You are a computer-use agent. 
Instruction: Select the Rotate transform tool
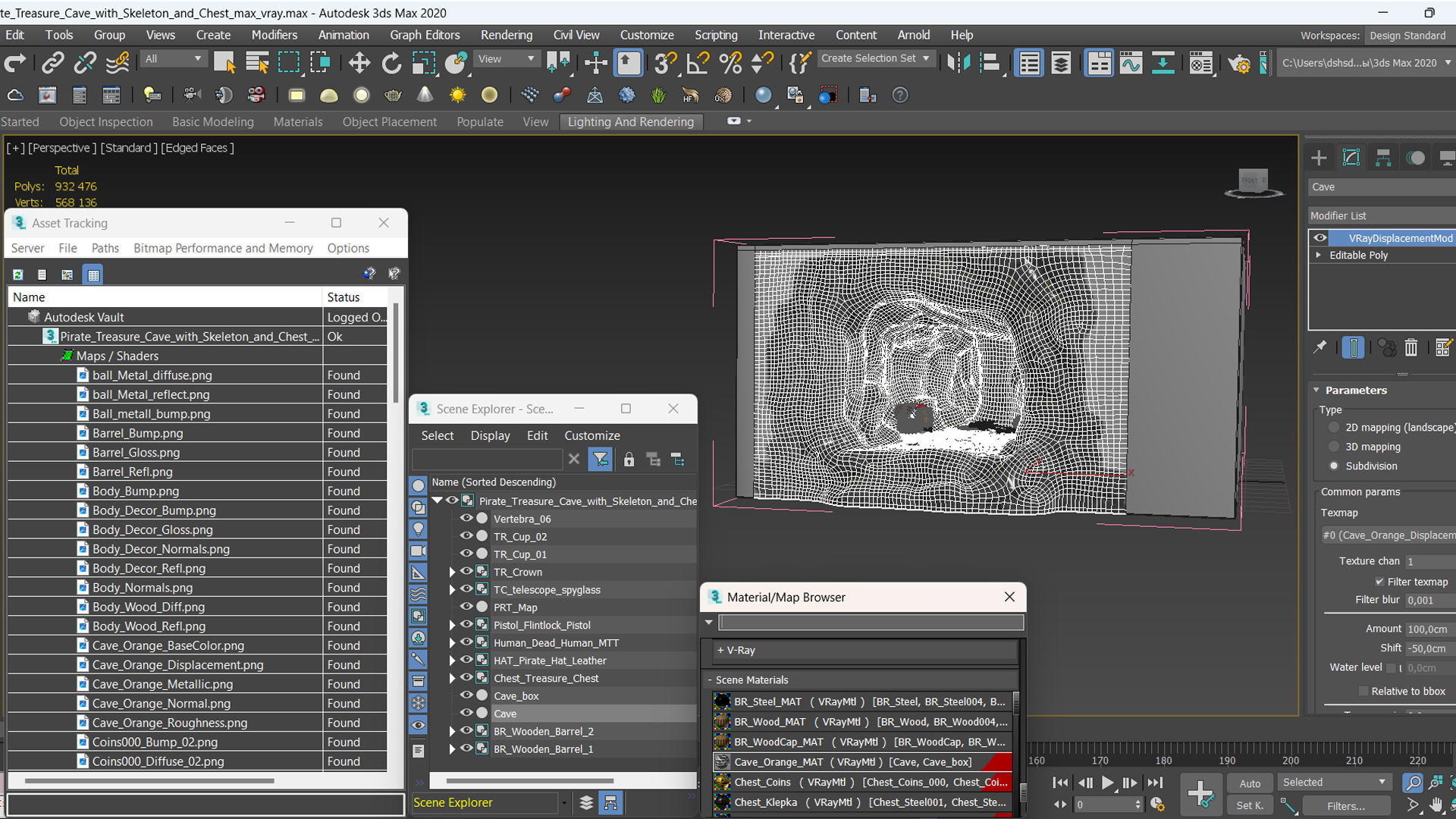tap(391, 63)
